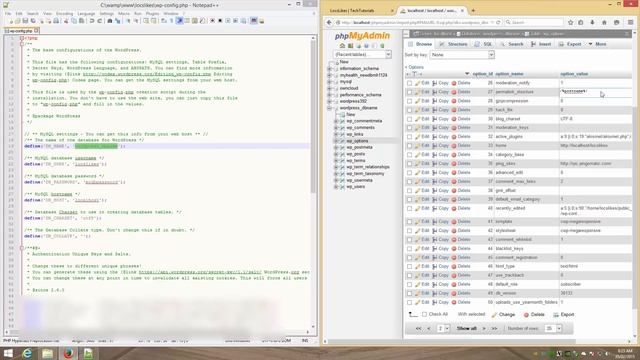Switch to the SQL tab

pyautogui.click(x=484, y=44)
